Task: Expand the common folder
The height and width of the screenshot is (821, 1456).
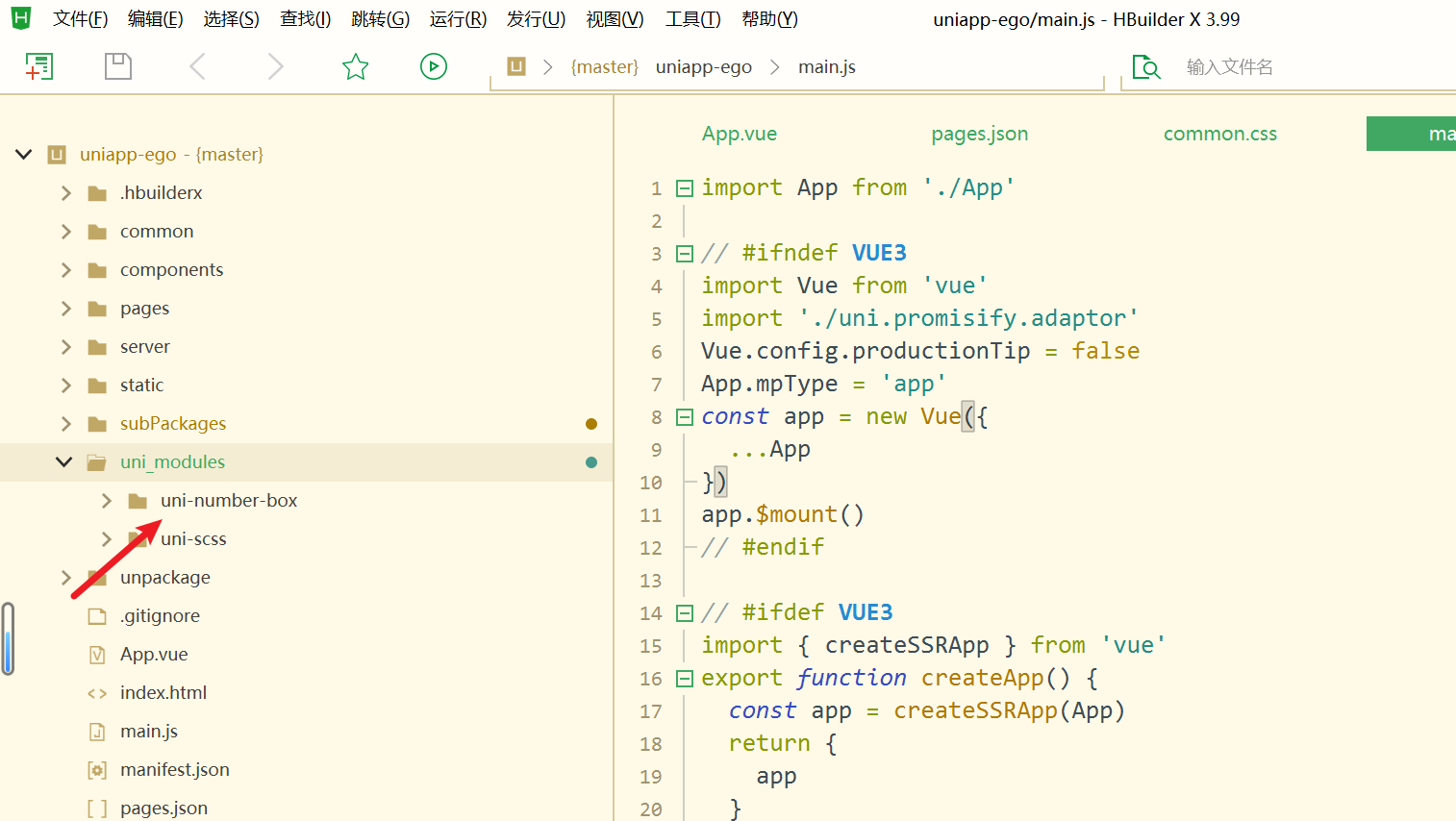Action: [65, 232]
